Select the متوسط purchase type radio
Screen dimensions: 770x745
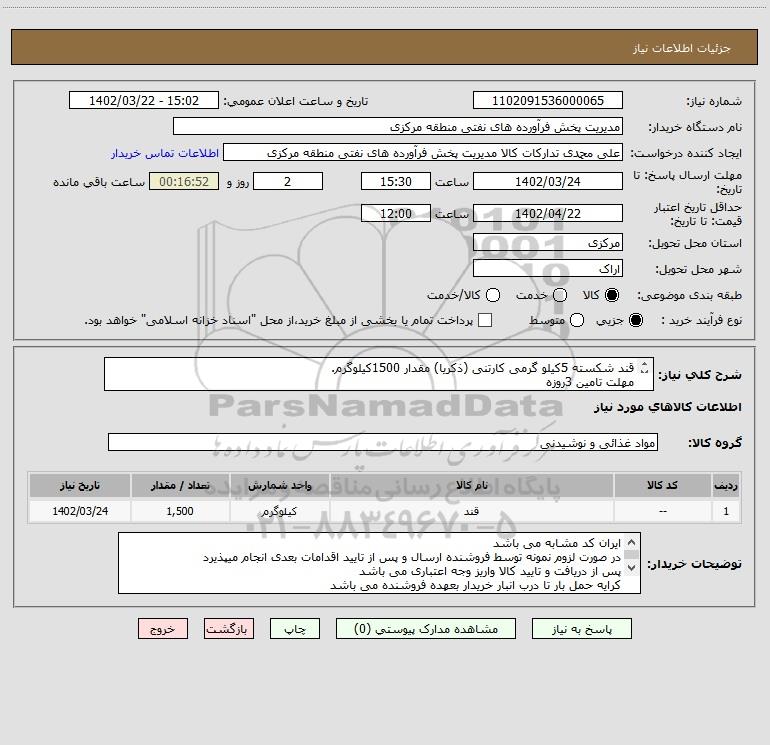[577, 320]
